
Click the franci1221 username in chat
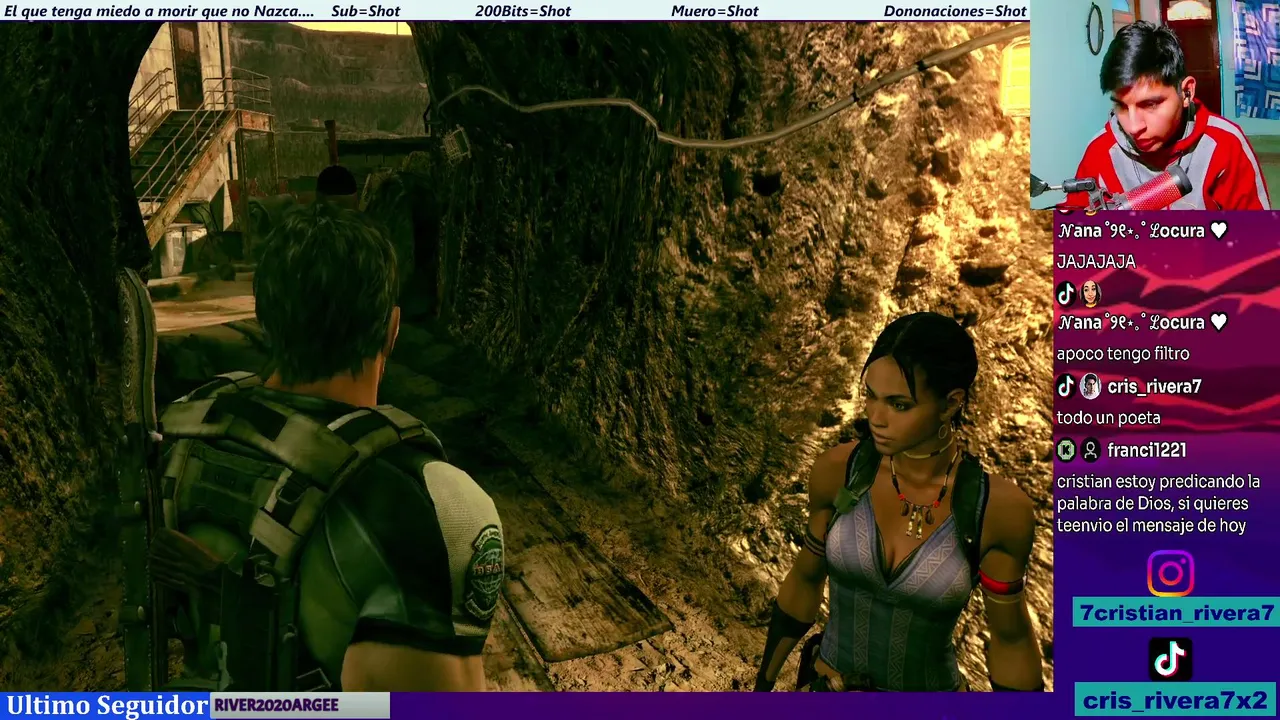[x=1146, y=450]
